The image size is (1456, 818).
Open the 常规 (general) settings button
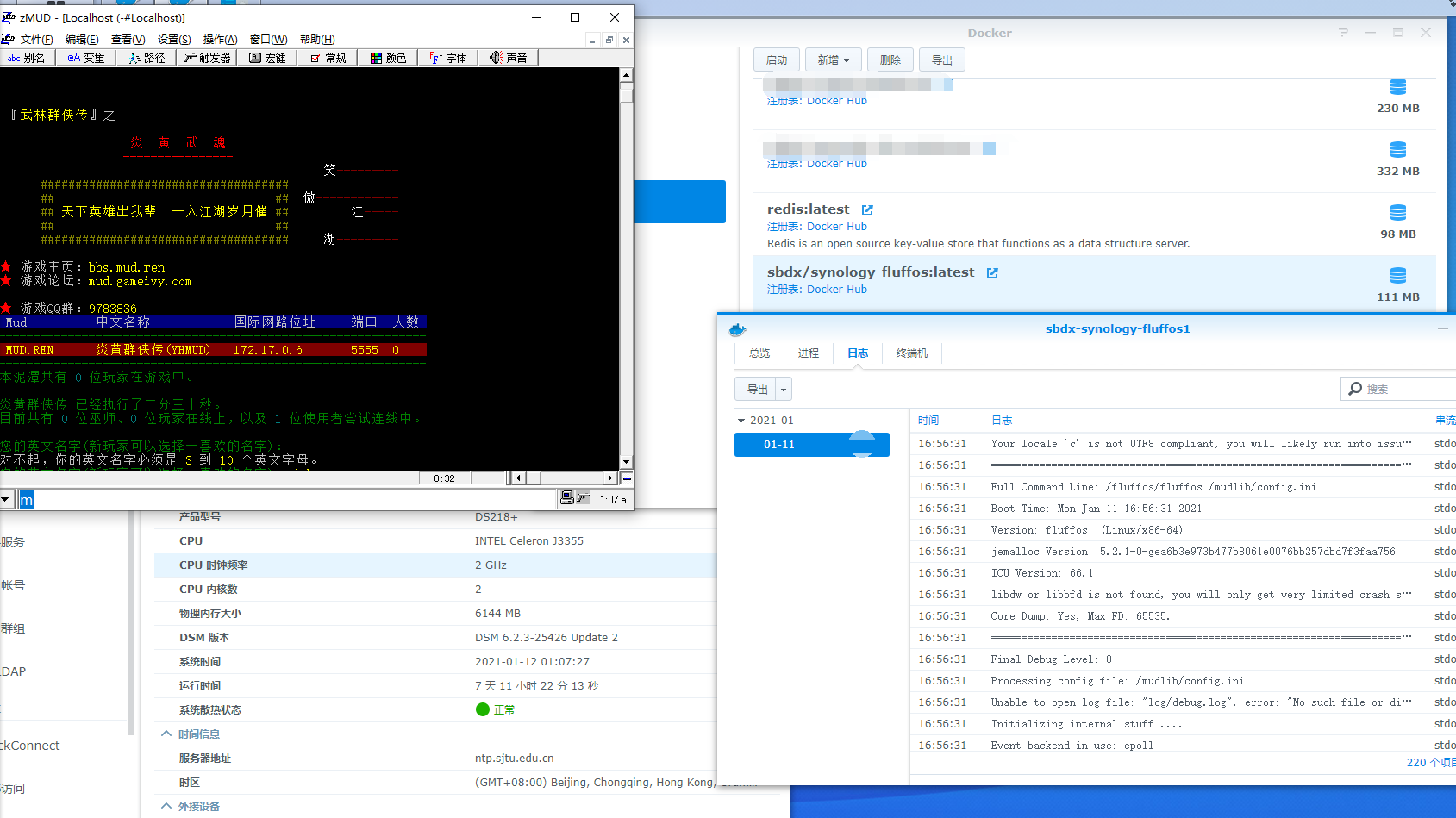click(x=328, y=58)
